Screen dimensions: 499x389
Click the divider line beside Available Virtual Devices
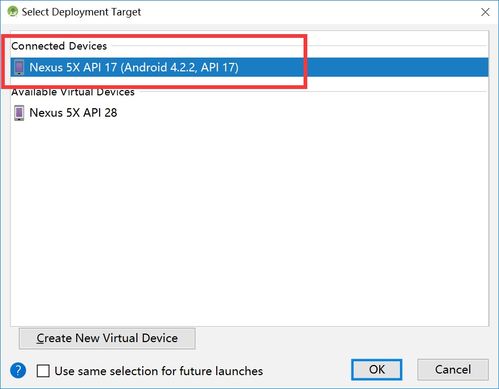point(313,91)
